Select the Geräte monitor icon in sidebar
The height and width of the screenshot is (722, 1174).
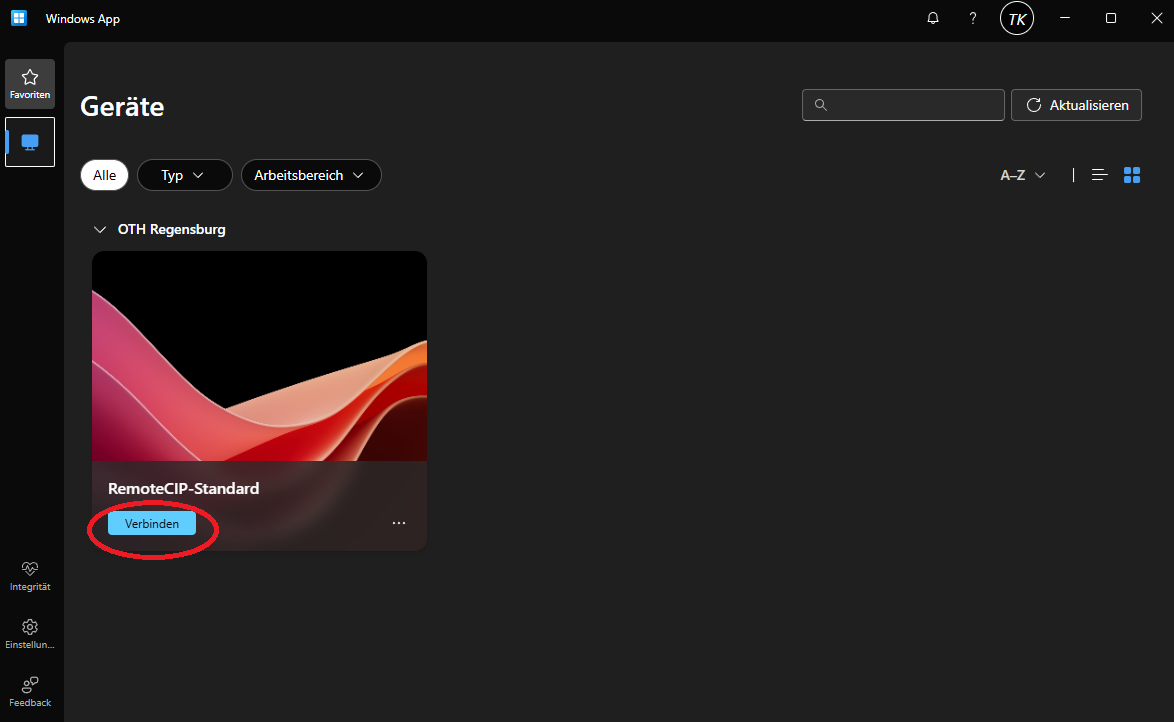tap(30, 142)
